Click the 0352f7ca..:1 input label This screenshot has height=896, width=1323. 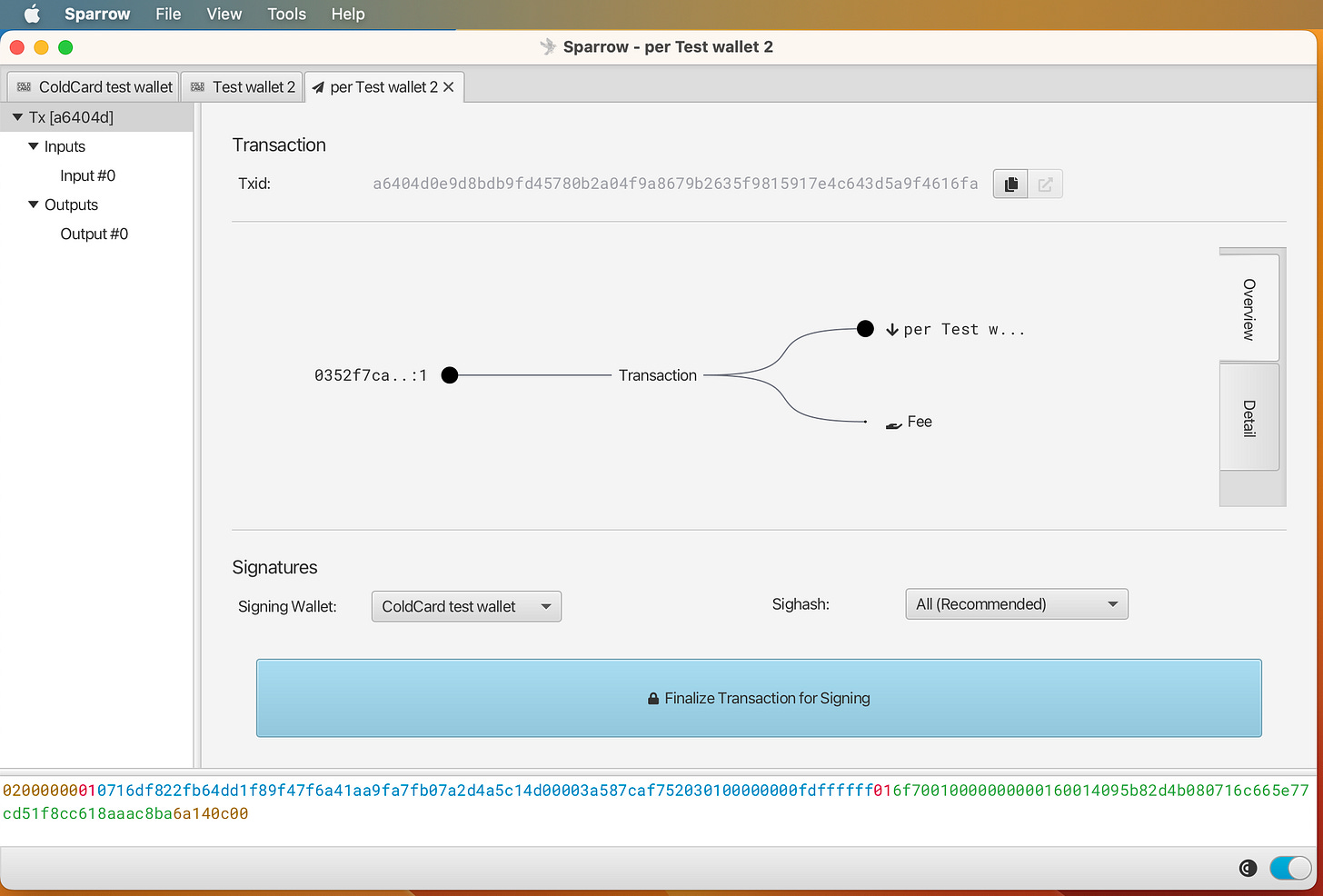click(x=371, y=375)
